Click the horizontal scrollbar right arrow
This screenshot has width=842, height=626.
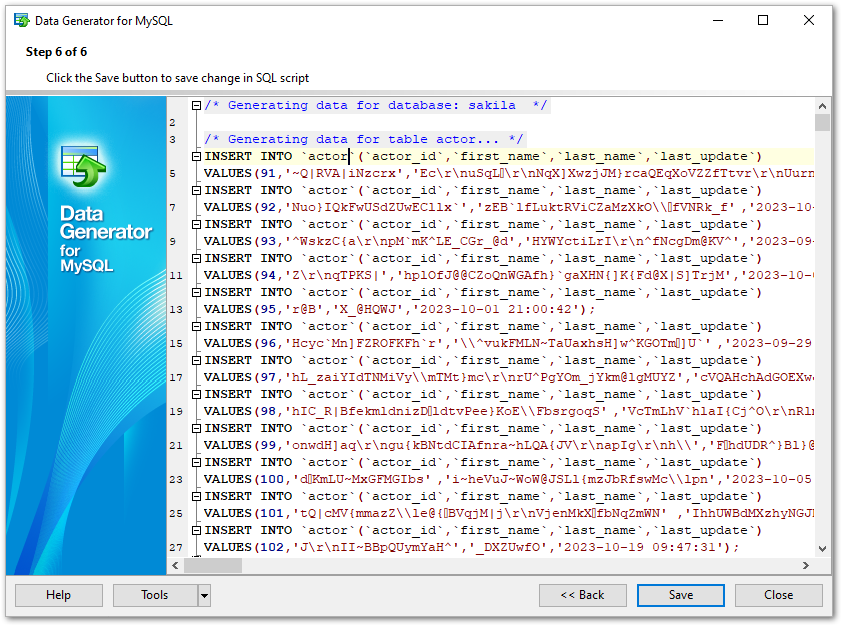tap(805, 565)
